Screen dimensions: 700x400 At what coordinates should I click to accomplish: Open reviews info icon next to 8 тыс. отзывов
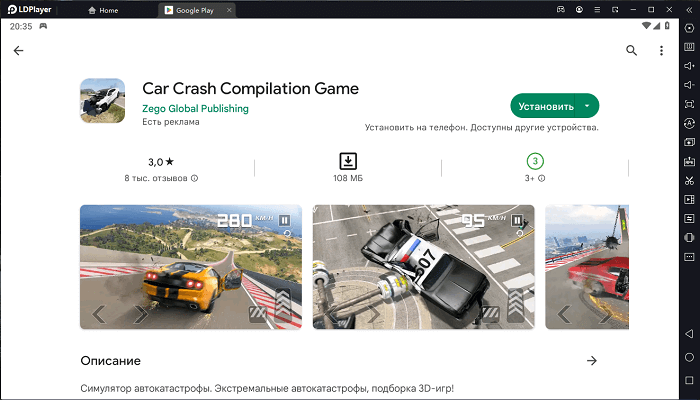pos(195,178)
